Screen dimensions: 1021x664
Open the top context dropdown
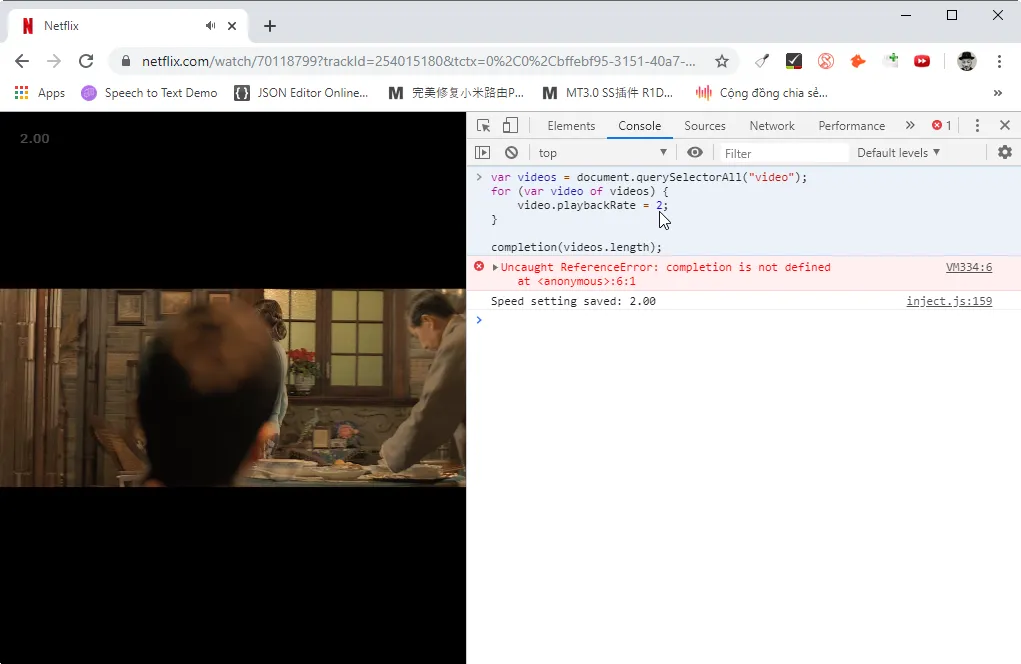click(x=602, y=152)
